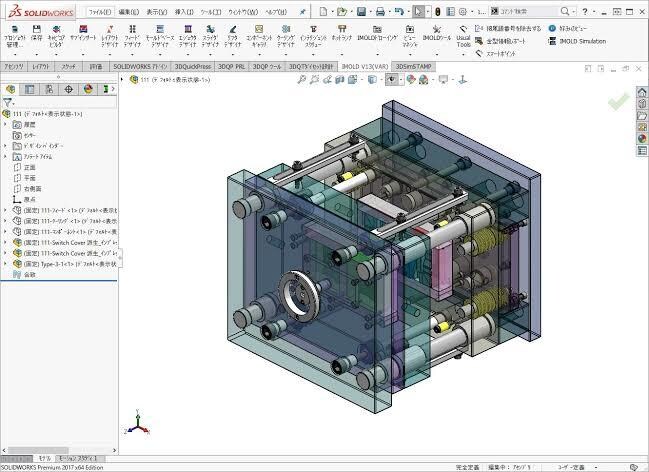Switch to the 3DSimSTAMP tab
This screenshot has height=472, width=649.
413,66
